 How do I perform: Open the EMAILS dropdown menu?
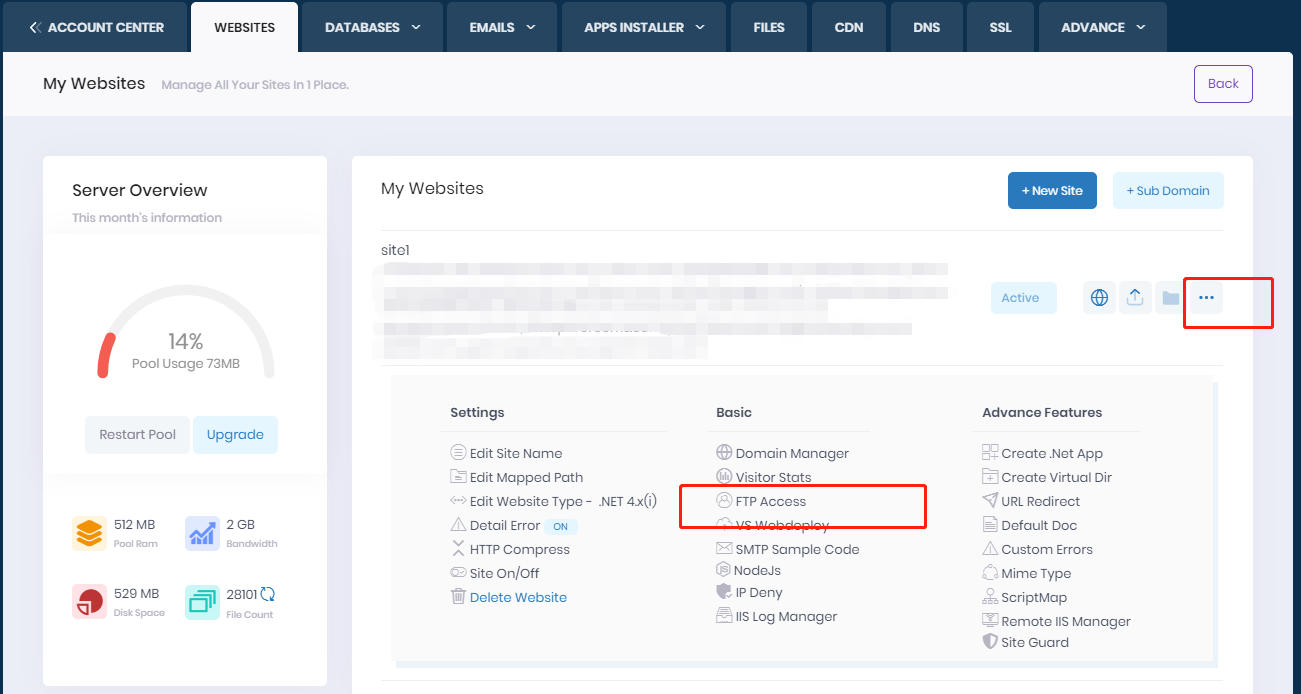[x=501, y=27]
